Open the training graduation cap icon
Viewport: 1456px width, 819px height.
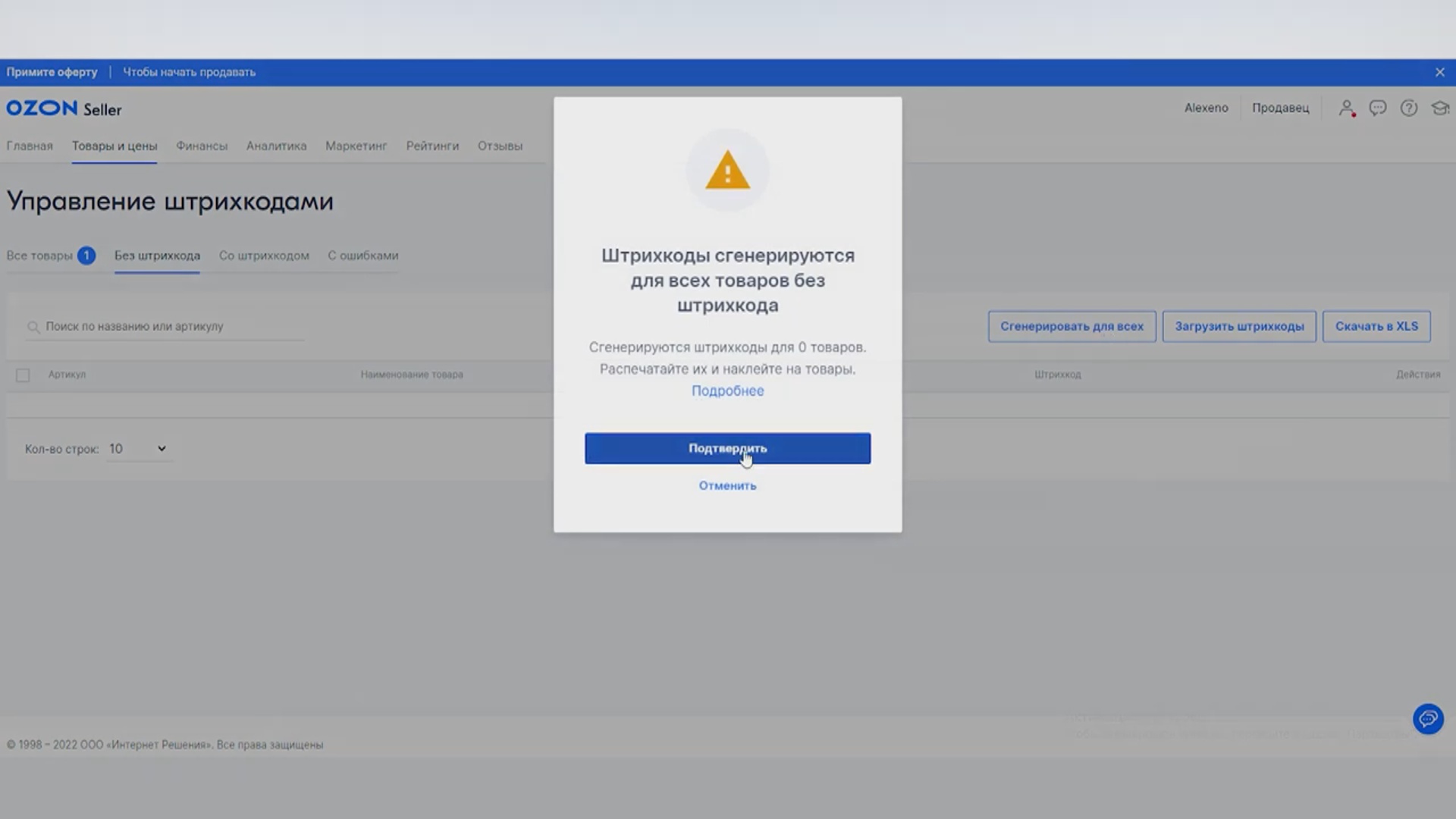[x=1440, y=108]
